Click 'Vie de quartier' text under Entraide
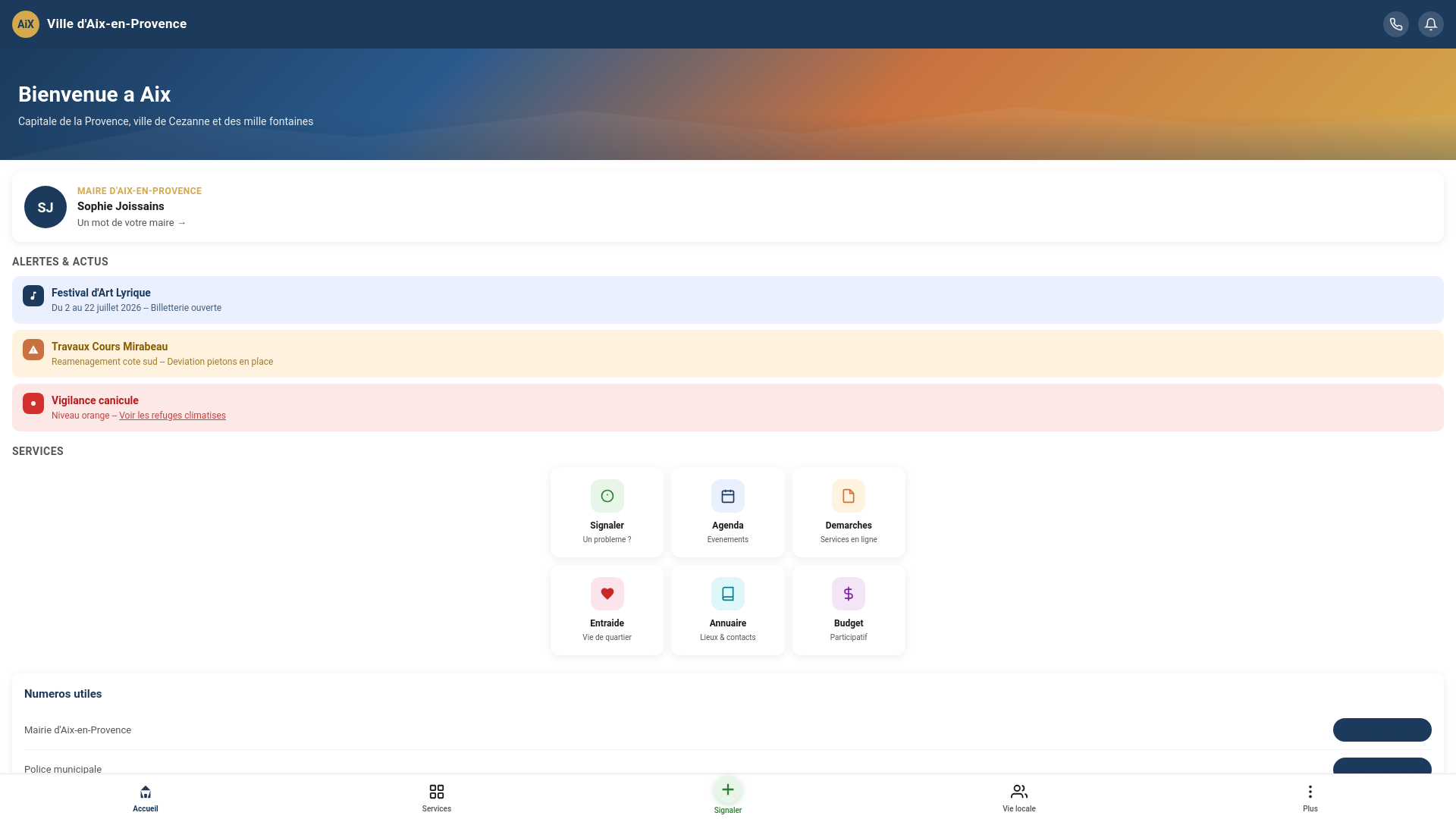This screenshot has height=819, width=1456. click(x=607, y=638)
